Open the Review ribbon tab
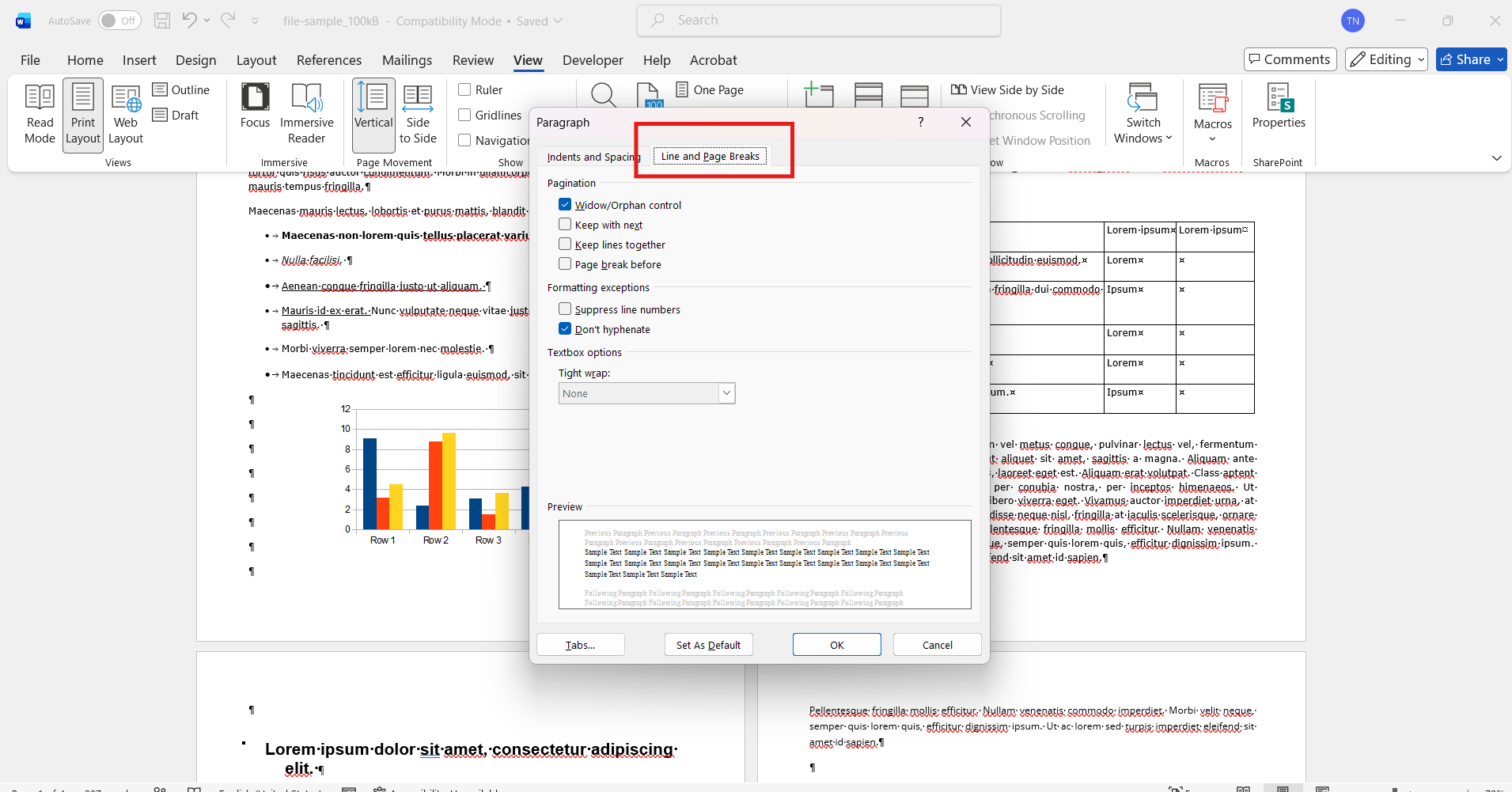 [473, 60]
